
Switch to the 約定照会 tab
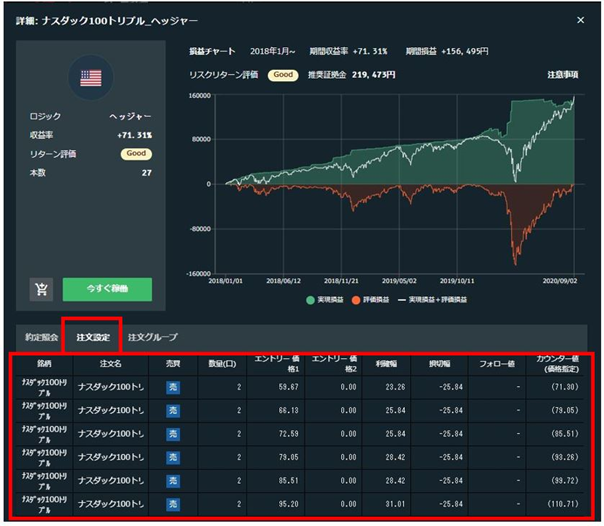[x=41, y=337]
